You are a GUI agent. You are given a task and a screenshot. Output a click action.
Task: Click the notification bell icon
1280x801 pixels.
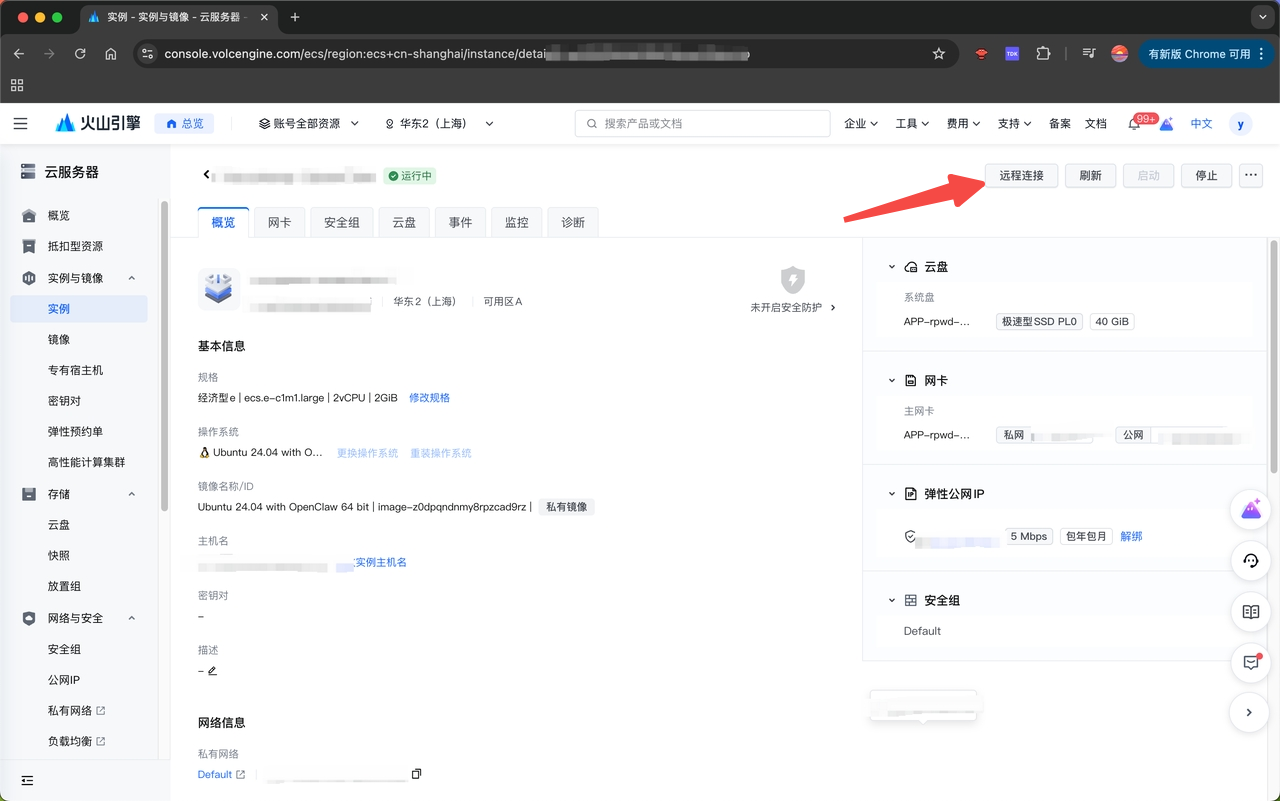click(1134, 124)
